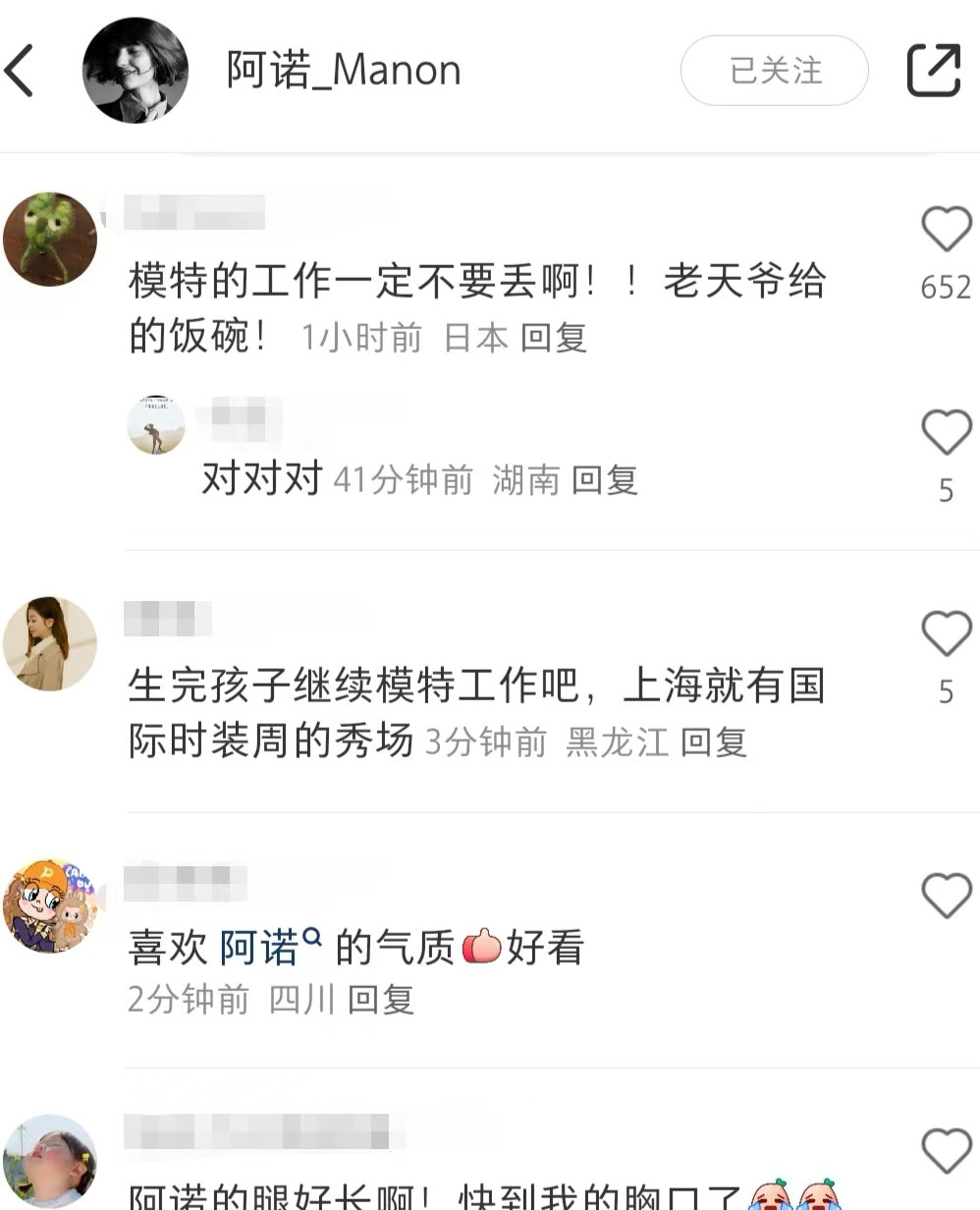This screenshot has width=980, height=1210.
Task: Open the woman in beige coat avatar
Action: [50, 643]
